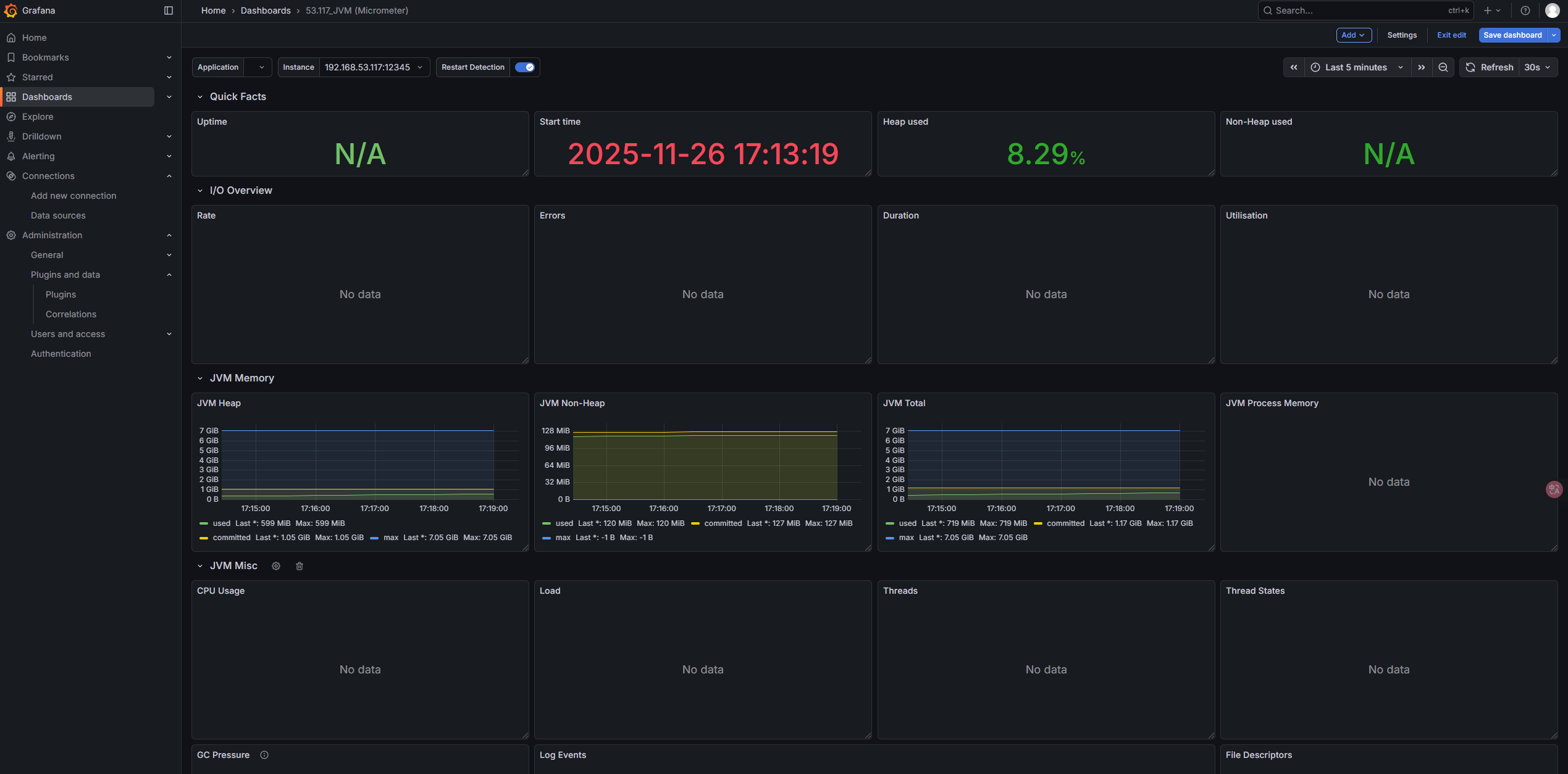Viewport: 1568px width, 774px height.
Task: Toggle the Restart Detection switch
Action: coord(525,67)
